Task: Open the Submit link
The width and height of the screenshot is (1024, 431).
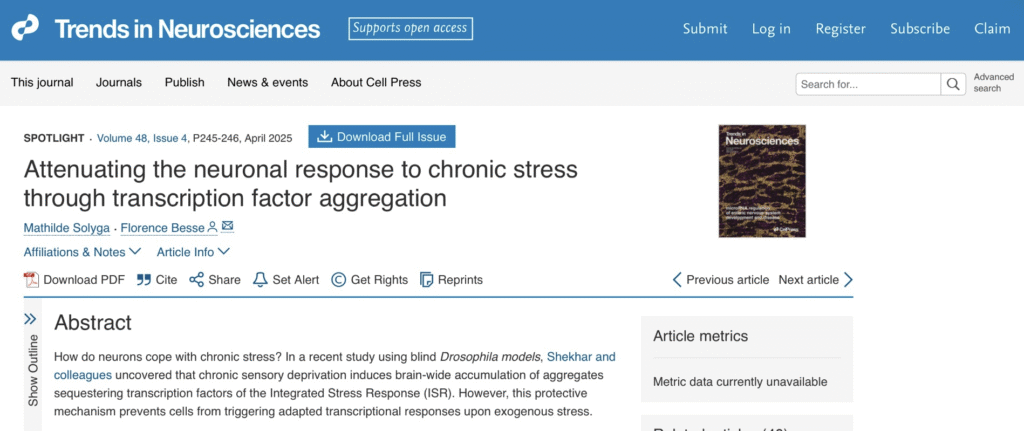Action: click(705, 29)
